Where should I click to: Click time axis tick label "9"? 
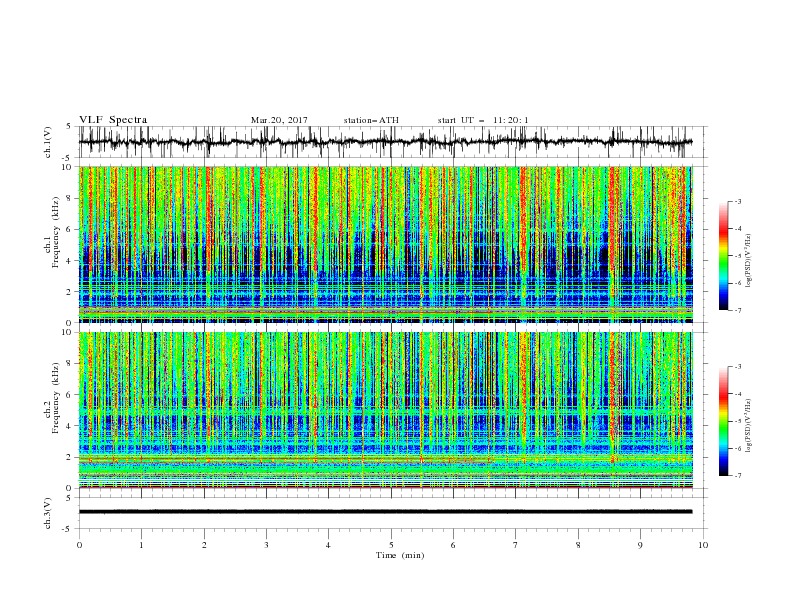point(640,545)
